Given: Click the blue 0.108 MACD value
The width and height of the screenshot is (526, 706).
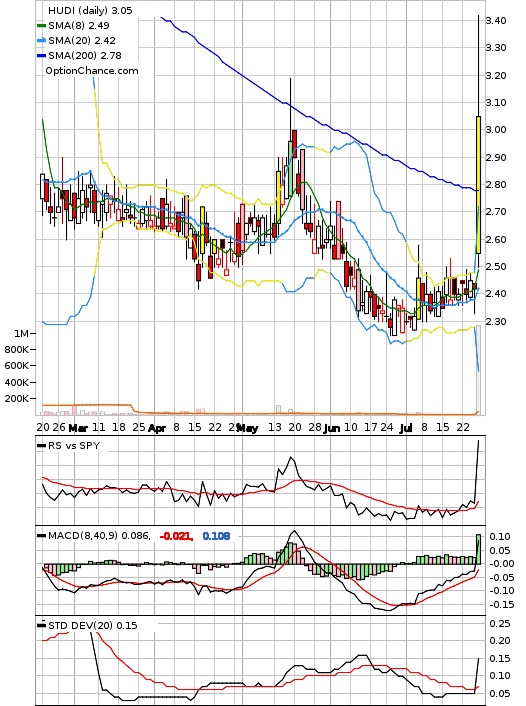Looking at the screenshot, I should (x=216, y=536).
